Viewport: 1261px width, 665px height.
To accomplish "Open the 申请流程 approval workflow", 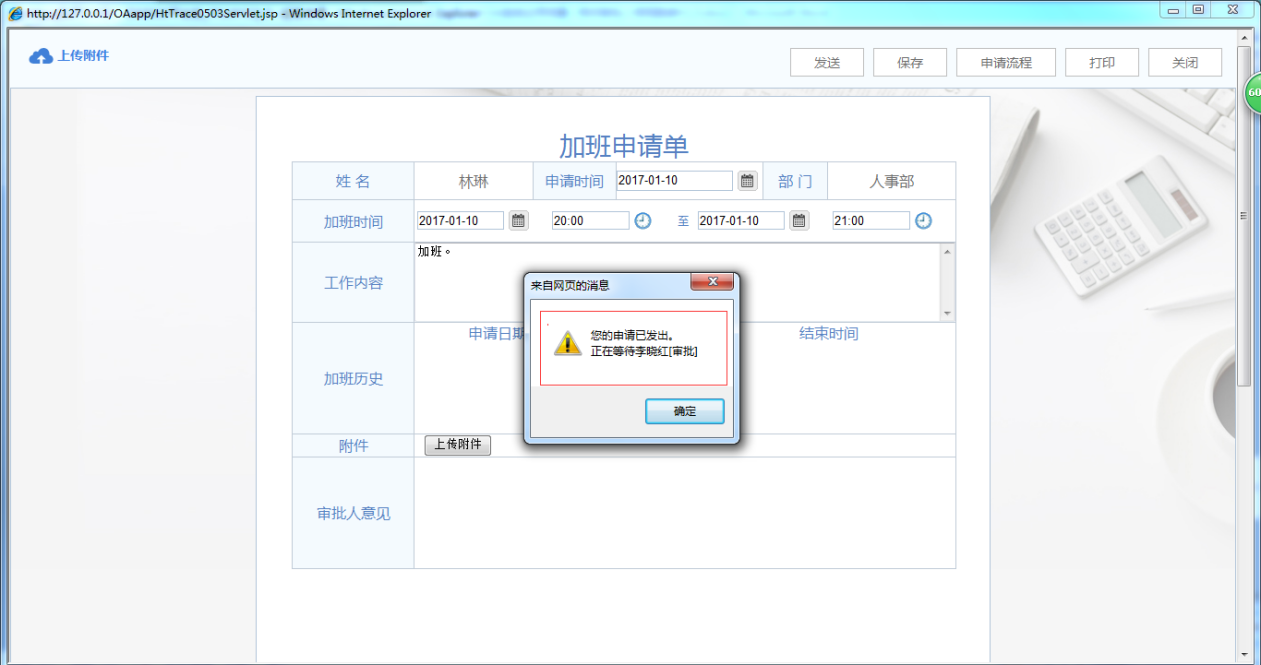I will [1006, 61].
